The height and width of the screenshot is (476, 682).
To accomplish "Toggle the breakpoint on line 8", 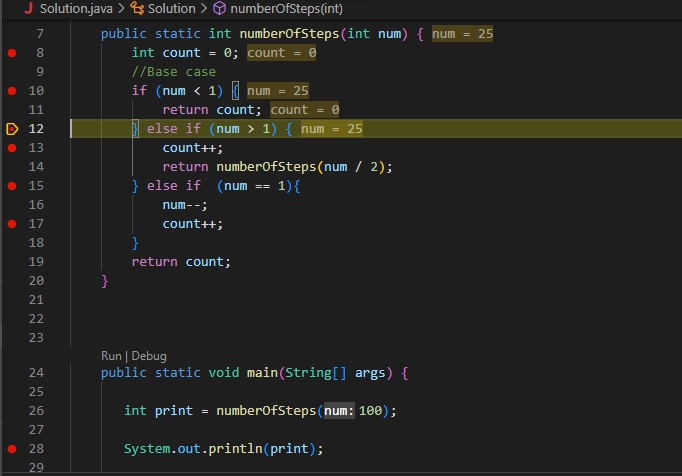I will 12,53.
